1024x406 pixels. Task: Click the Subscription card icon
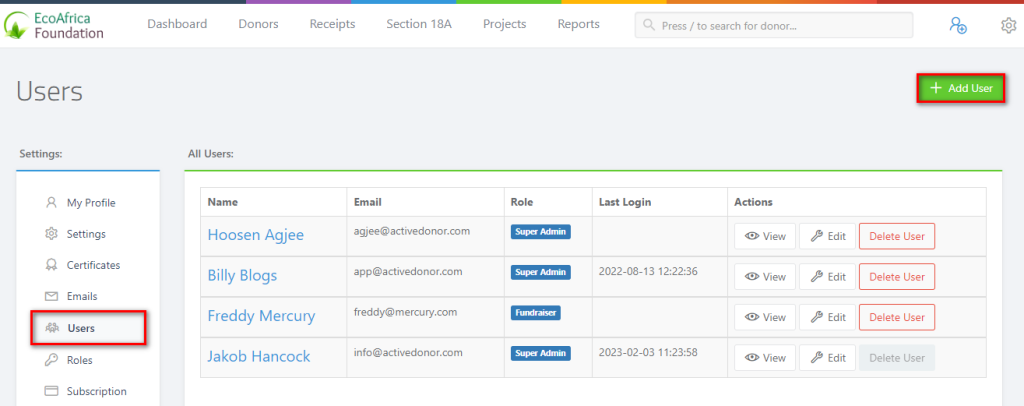coord(51,391)
